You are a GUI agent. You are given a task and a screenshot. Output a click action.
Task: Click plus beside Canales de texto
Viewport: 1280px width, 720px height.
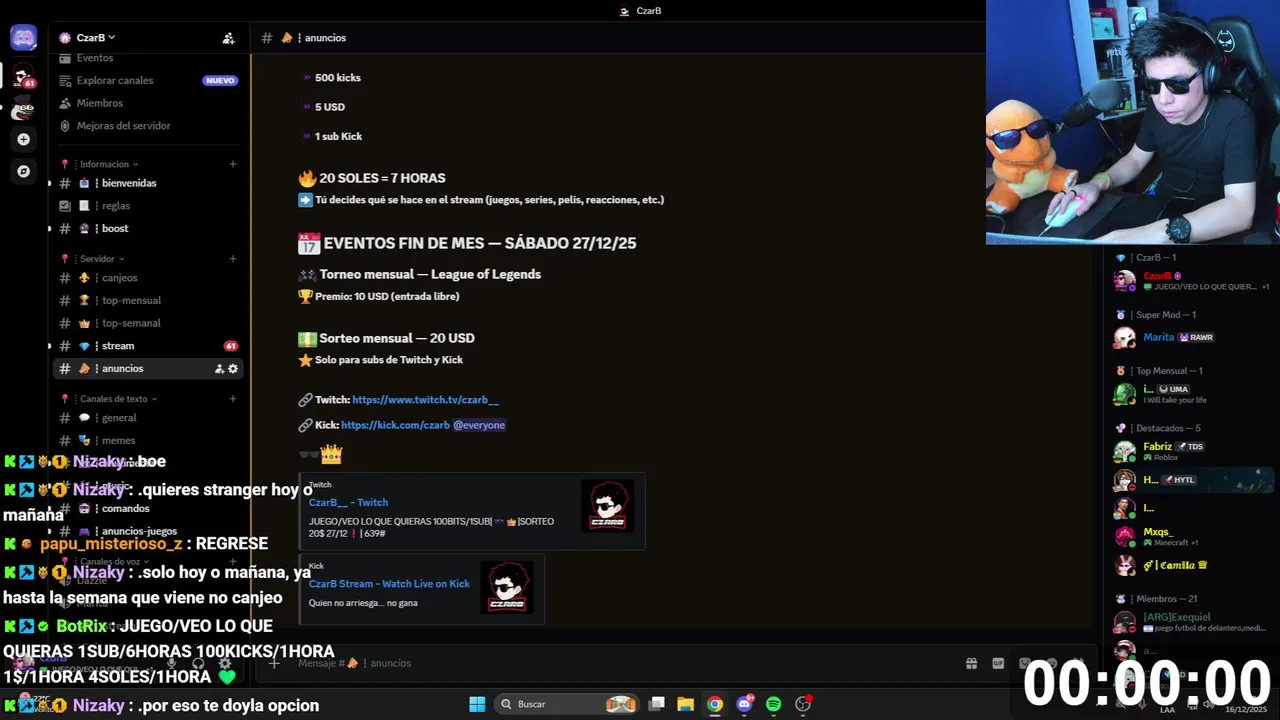[233, 398]
